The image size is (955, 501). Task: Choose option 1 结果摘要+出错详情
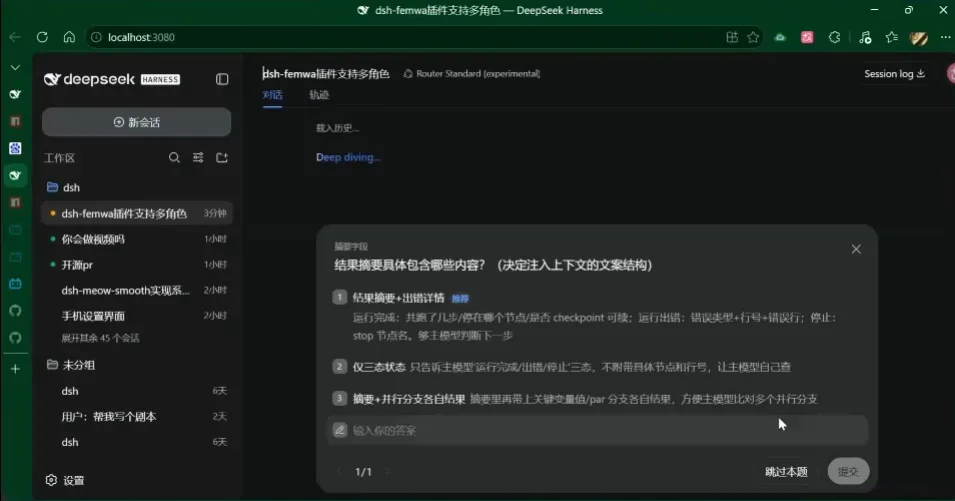597,316
